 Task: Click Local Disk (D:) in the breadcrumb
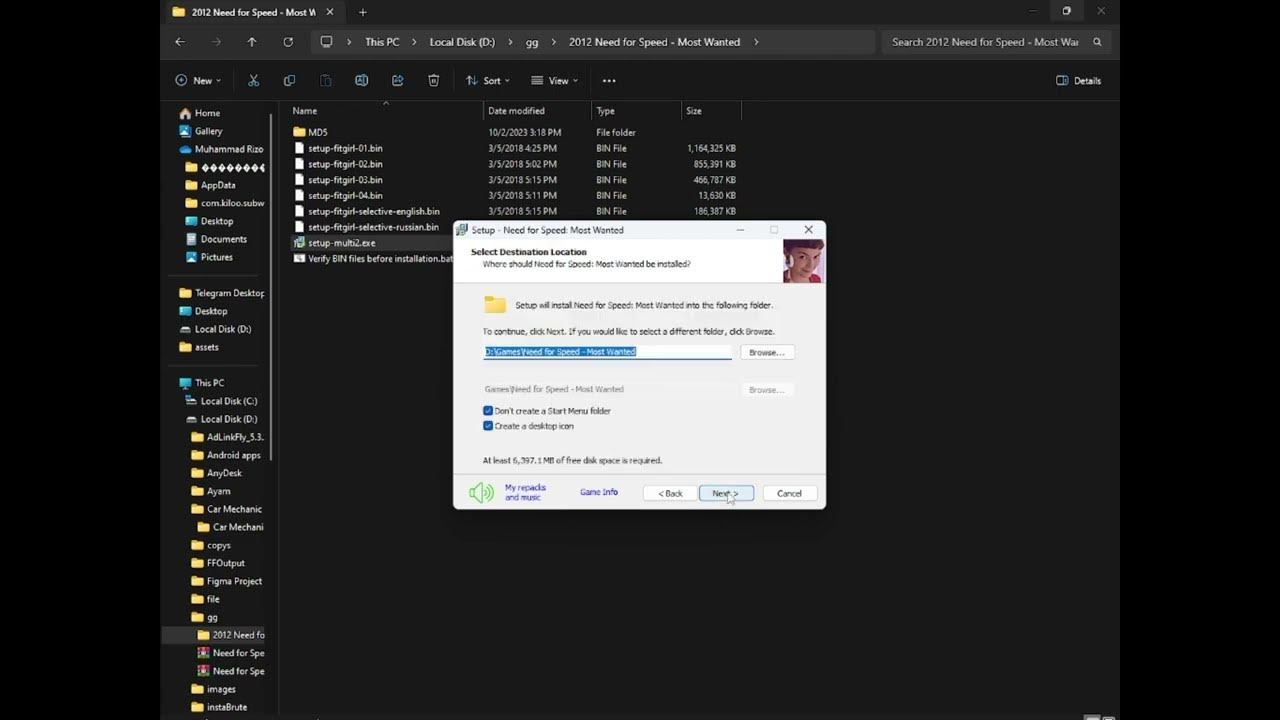pyautogui.click(x=462, y=42)
